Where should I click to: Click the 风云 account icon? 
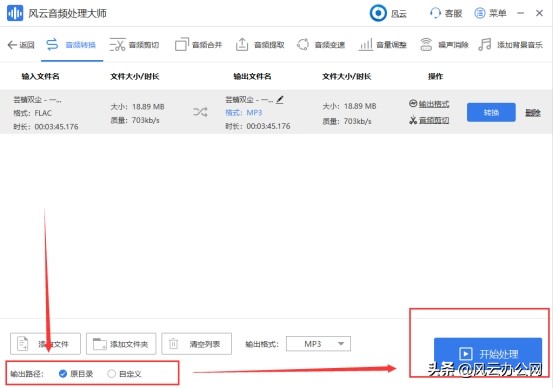point(378,13)
